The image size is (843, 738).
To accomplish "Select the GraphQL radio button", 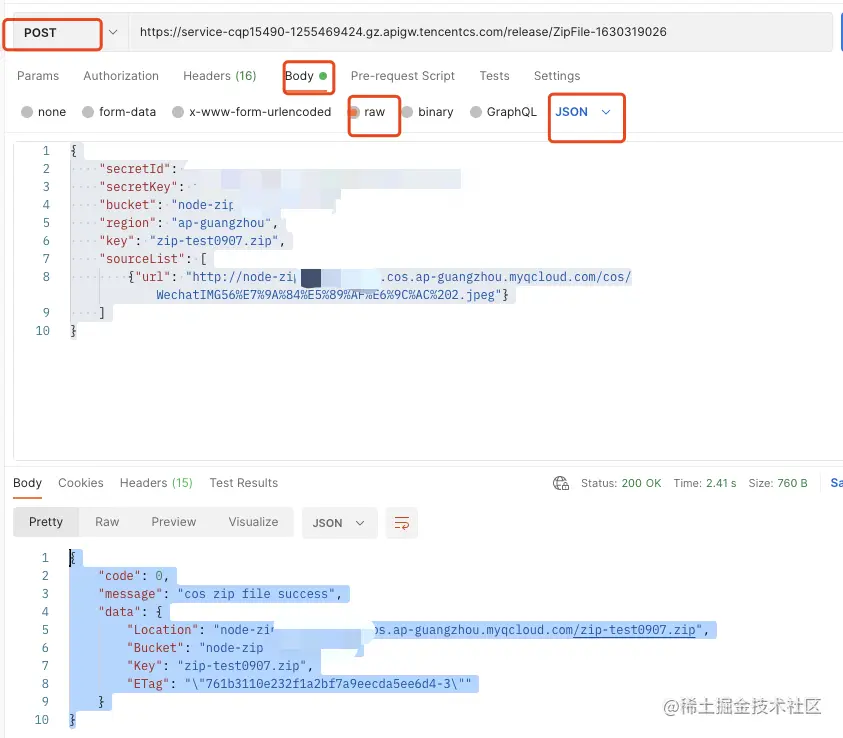I will coord(476,112).
